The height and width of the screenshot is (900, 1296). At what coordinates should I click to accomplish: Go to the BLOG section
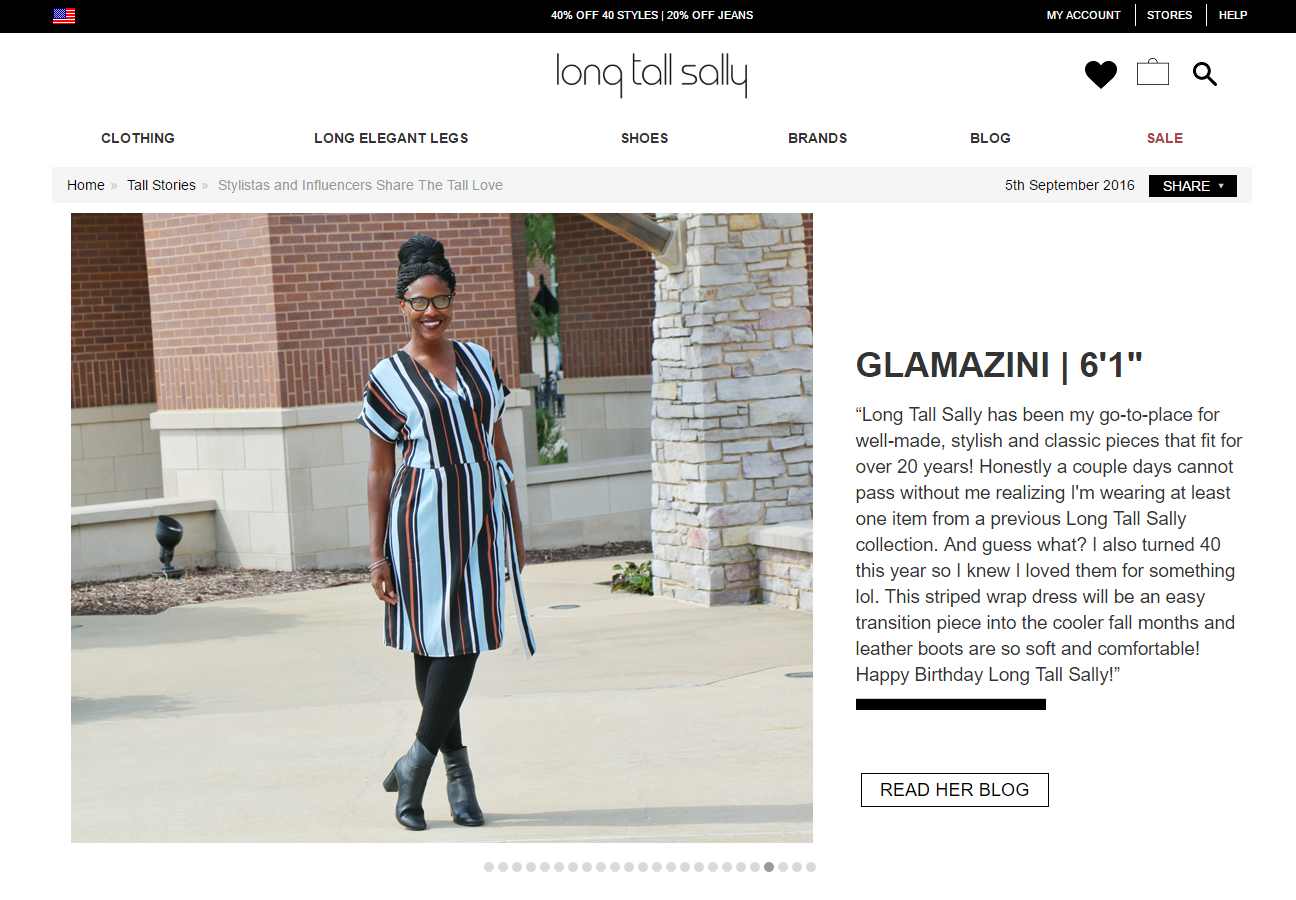pyautogui.click(x=990, y=138)
